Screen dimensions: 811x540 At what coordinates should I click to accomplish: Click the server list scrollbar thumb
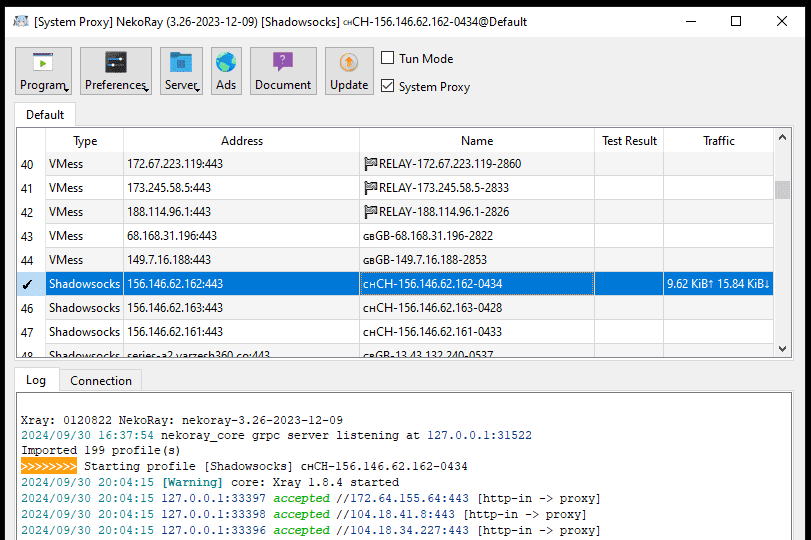[x=782, y=190]
